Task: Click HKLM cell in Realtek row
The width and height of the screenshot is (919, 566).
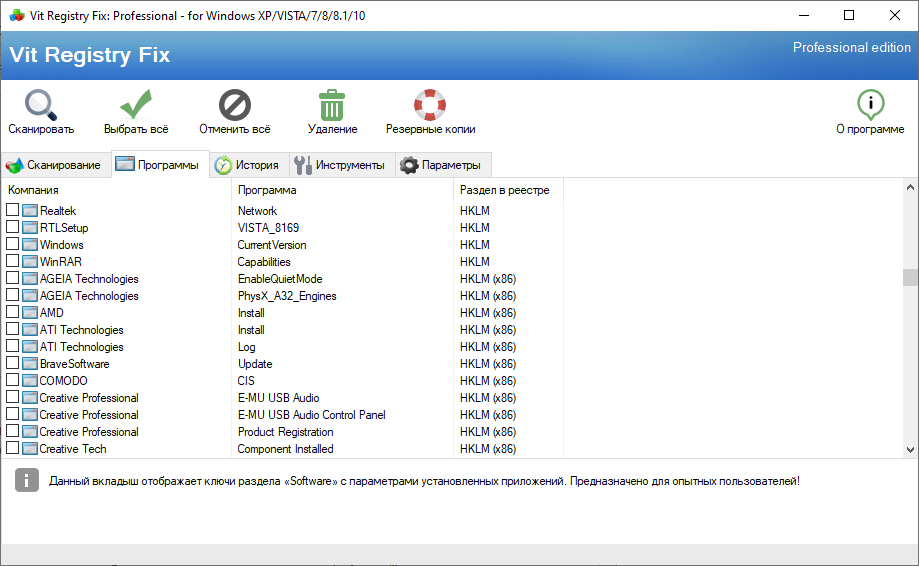Action: point(475,210)
